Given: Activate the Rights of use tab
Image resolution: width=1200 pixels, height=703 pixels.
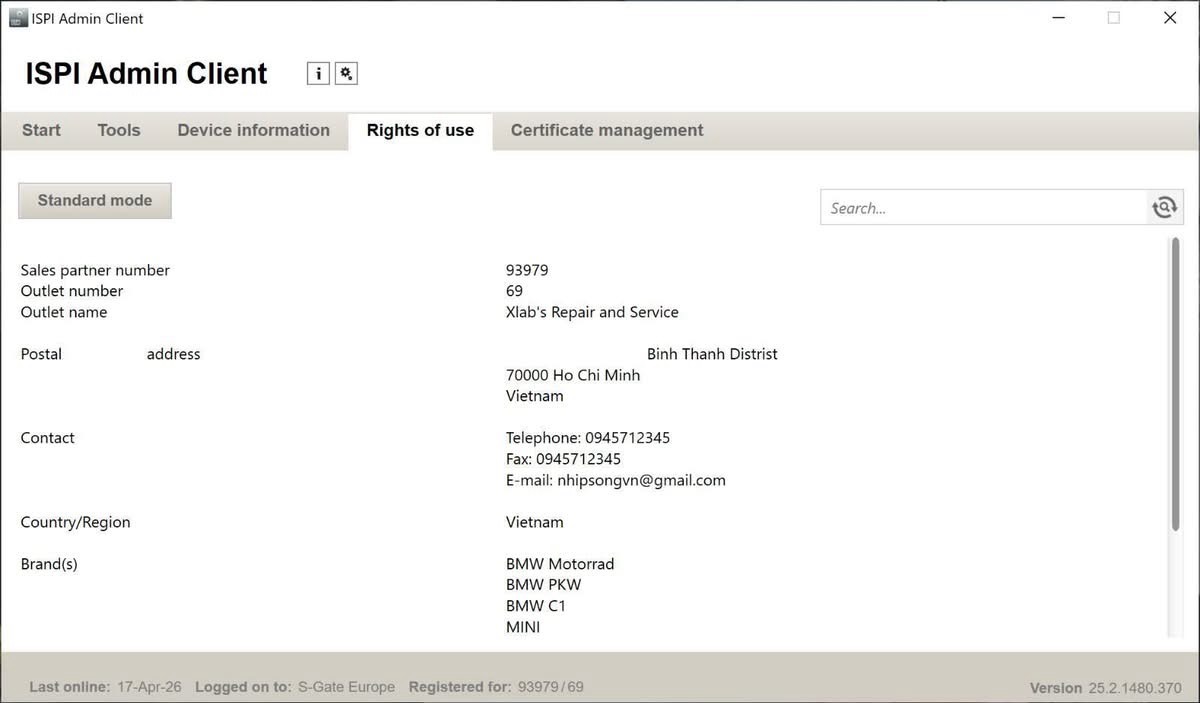Looking at the screenshot, I should click(420, 130).
